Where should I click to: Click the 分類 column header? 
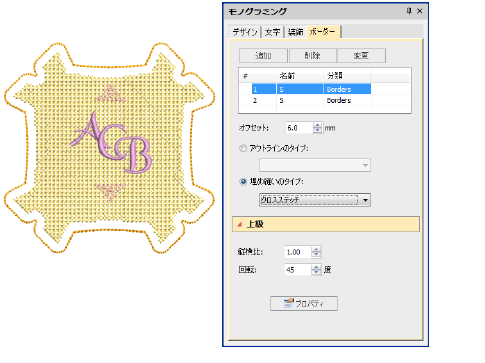[x=347, y=76]
